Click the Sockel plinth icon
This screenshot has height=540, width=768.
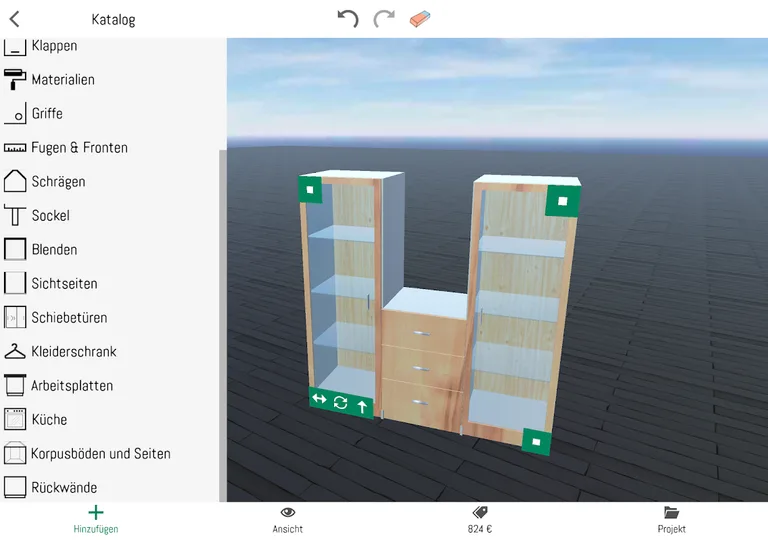pyautogui.click(x=15, y=216)
